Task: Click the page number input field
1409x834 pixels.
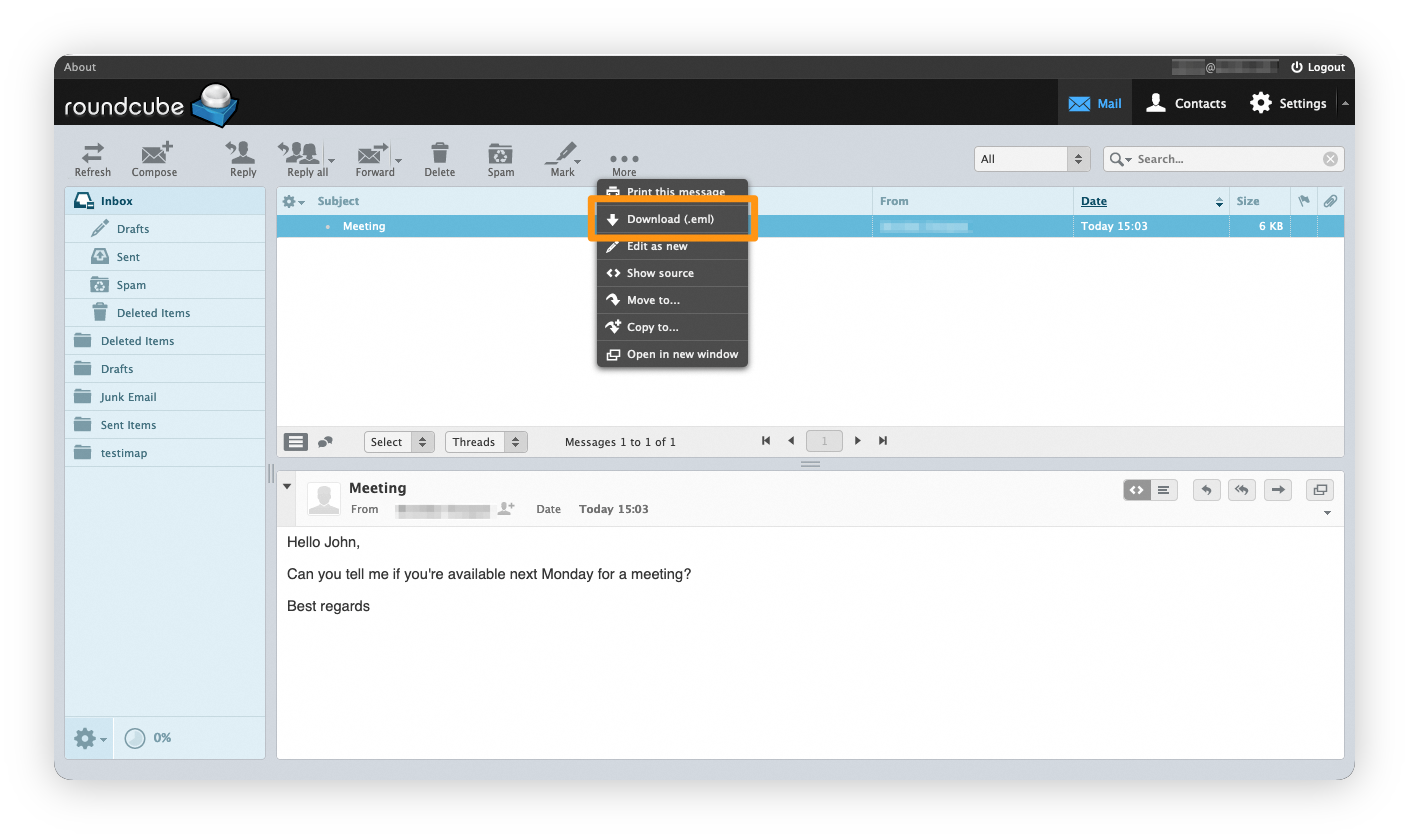Action: (x=824, y=440)
